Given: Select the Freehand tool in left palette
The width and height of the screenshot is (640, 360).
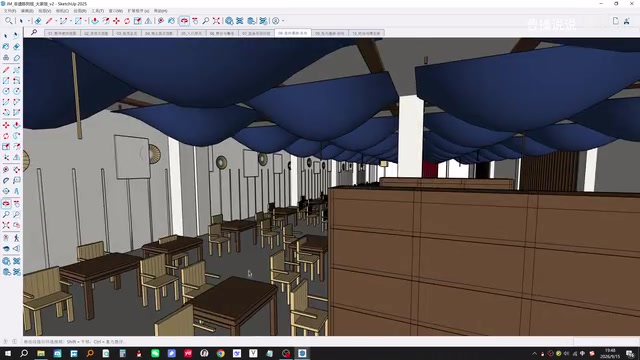Looking at the screenshot, I should click(16, 70).
